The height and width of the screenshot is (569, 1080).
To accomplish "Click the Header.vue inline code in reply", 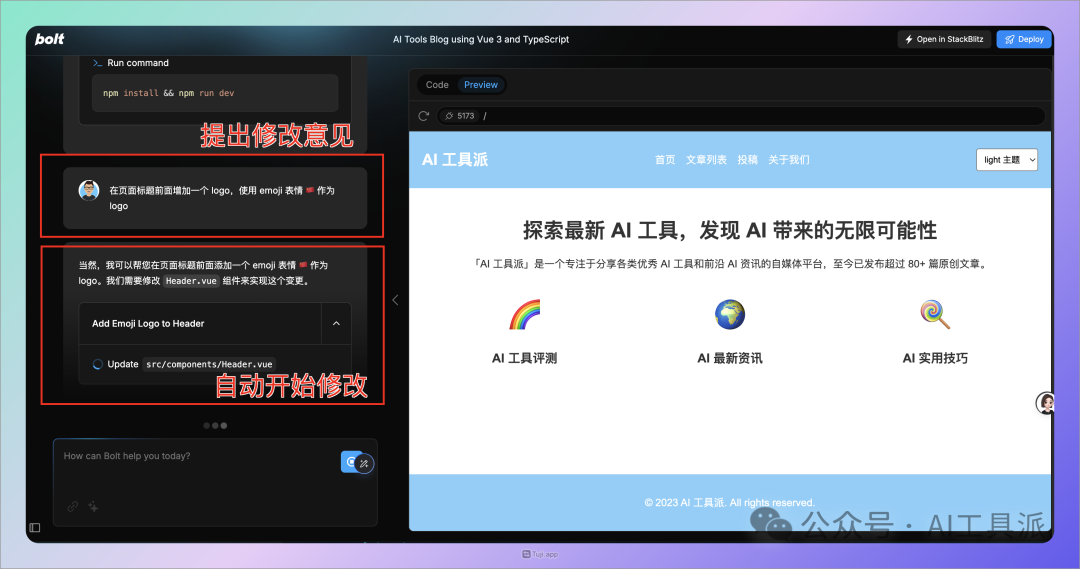I will point(191,281).
